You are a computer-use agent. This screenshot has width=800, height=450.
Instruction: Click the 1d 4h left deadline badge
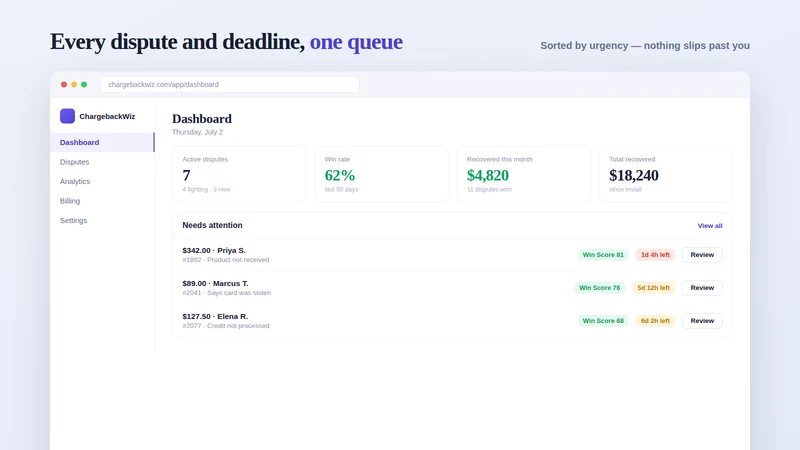pos(655,255)
